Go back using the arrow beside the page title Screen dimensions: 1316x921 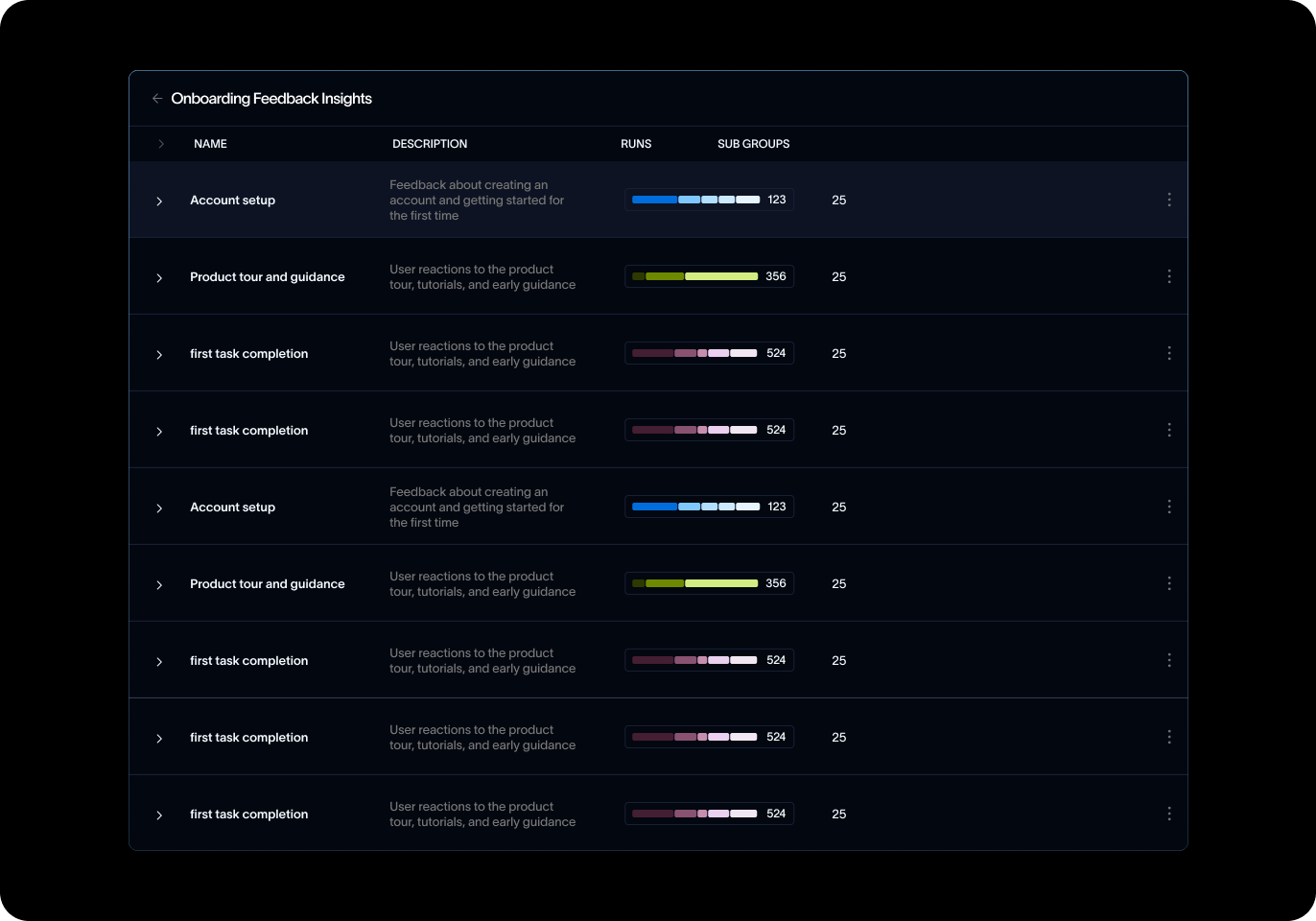point(157,99)
